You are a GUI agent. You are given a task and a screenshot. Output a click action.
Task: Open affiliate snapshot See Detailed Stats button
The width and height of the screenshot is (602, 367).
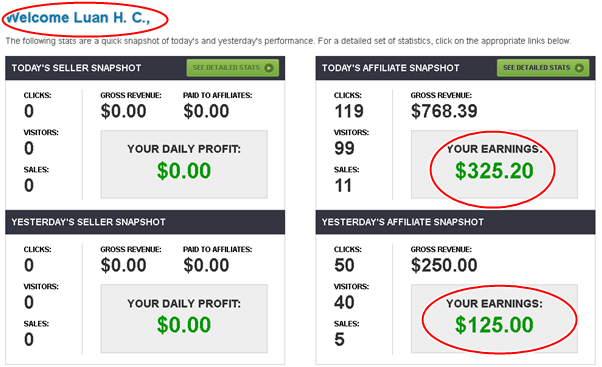[543, 68]
